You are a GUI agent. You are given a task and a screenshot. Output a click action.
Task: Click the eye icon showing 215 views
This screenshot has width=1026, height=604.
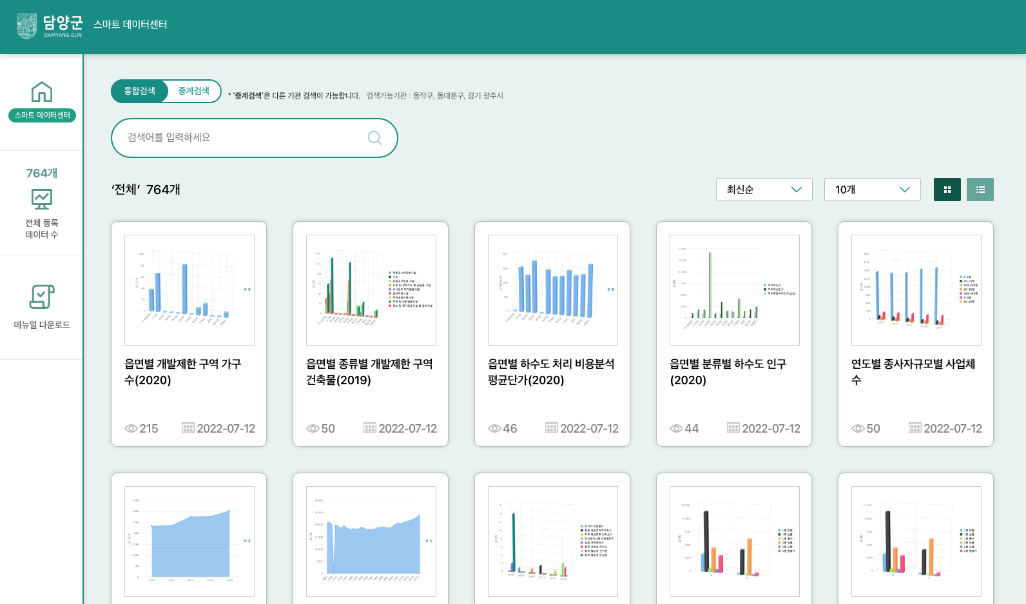pyautogui.click(x=130, y=428)
